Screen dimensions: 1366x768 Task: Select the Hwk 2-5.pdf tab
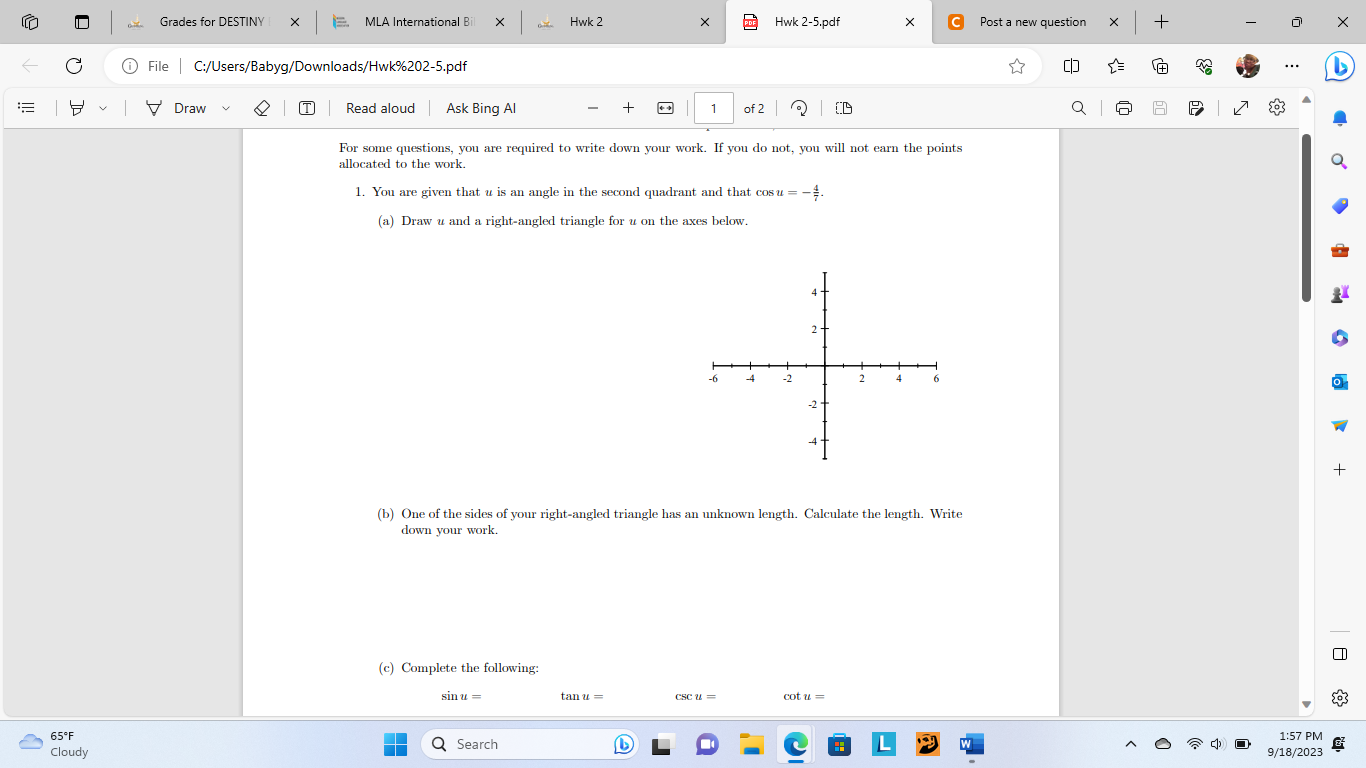tap(829, 22)
